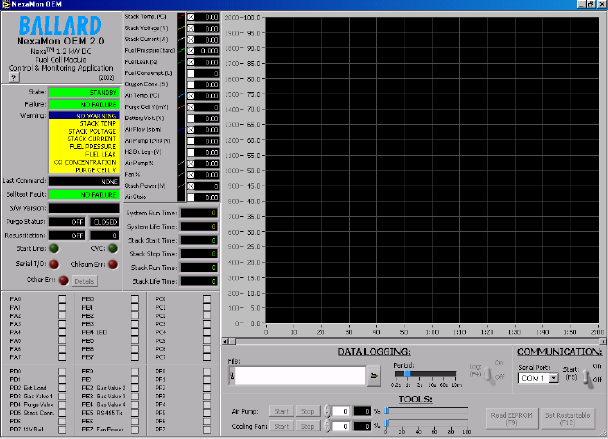Open the Serial Port COM 1 dropdown
608x439 pixels.
554,378
